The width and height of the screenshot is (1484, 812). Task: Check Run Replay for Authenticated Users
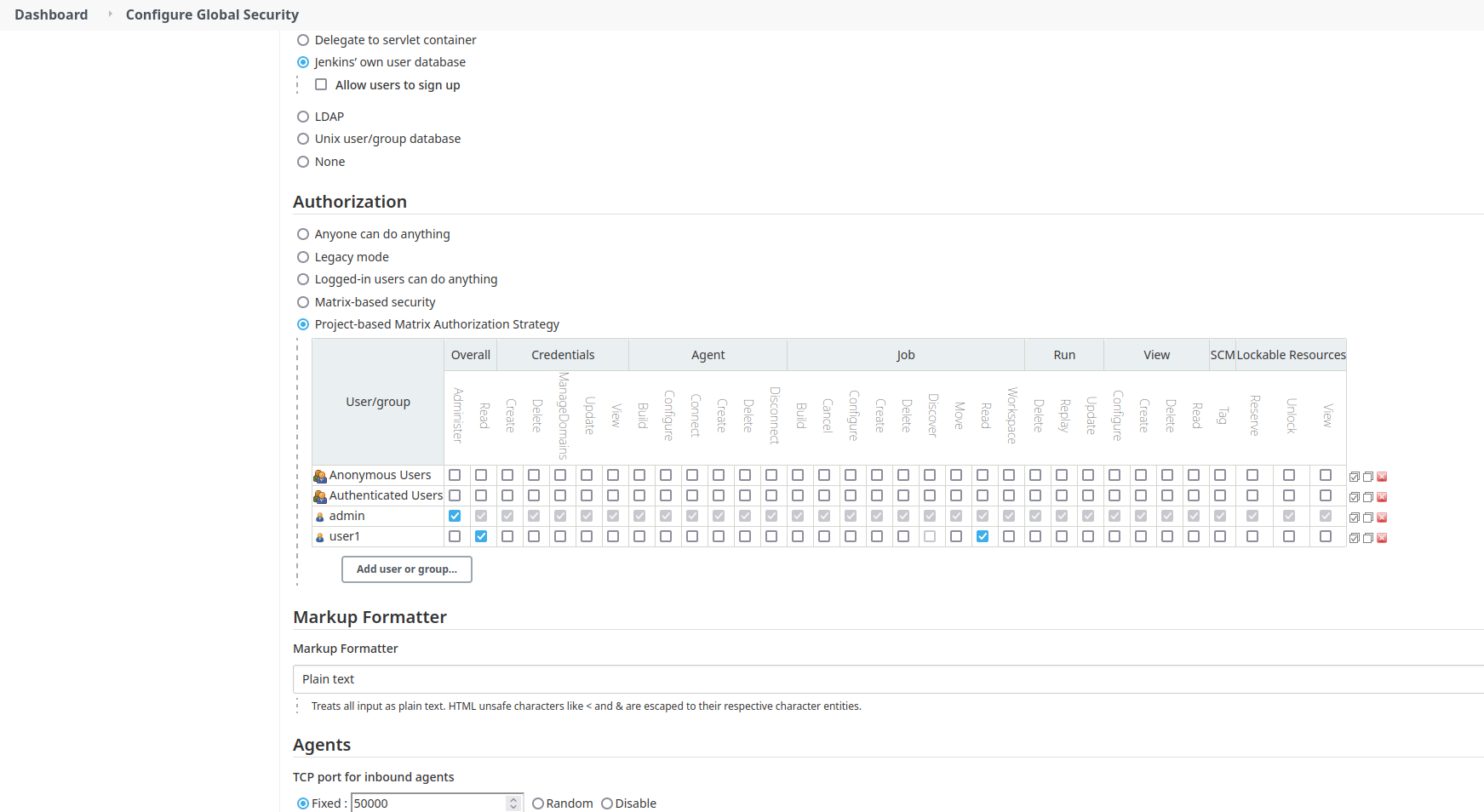pyautogui.click(x=1062, y=495)
